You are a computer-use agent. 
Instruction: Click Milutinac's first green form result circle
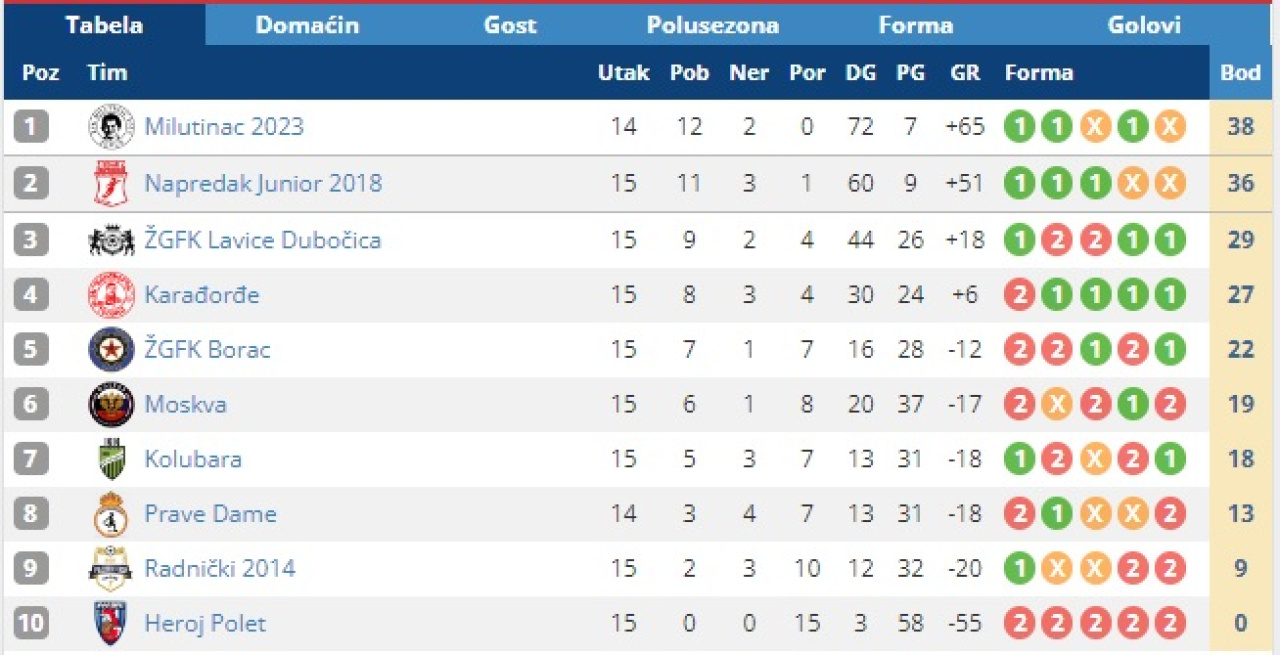(x=1019, y=127)
